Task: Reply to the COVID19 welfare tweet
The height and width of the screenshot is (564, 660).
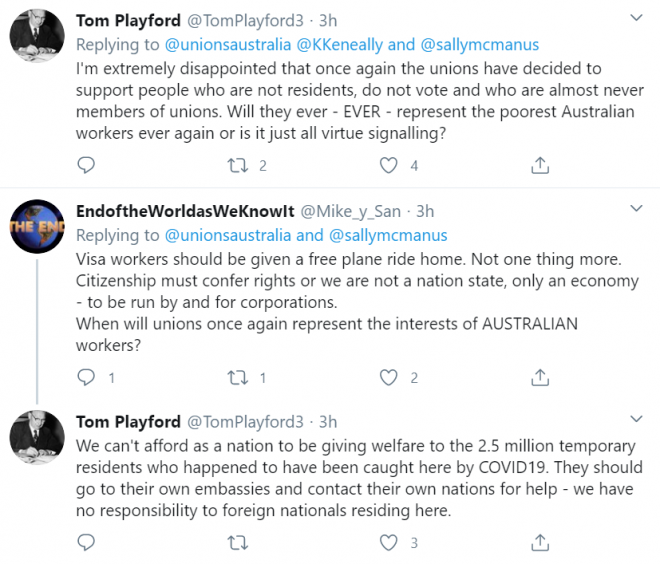Action: click(86, 543)
